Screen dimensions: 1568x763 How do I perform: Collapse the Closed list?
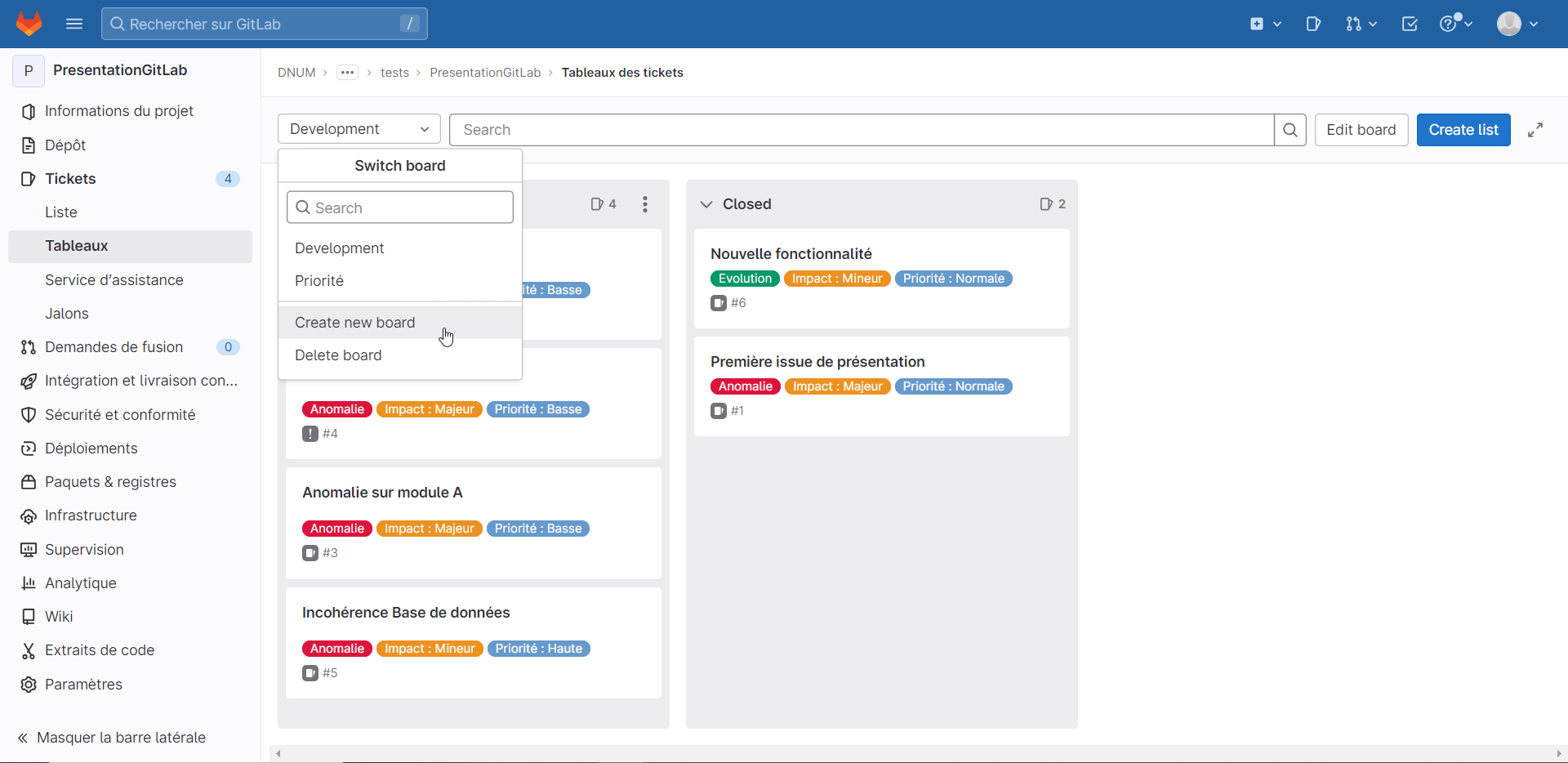[706, 204]
